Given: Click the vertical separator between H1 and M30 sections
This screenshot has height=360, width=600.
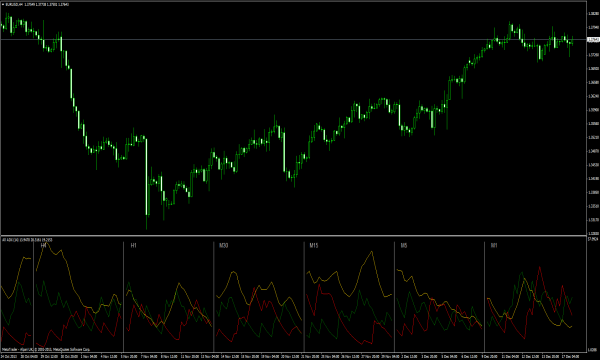Looking at the screenshot, I should click(214, 296).
